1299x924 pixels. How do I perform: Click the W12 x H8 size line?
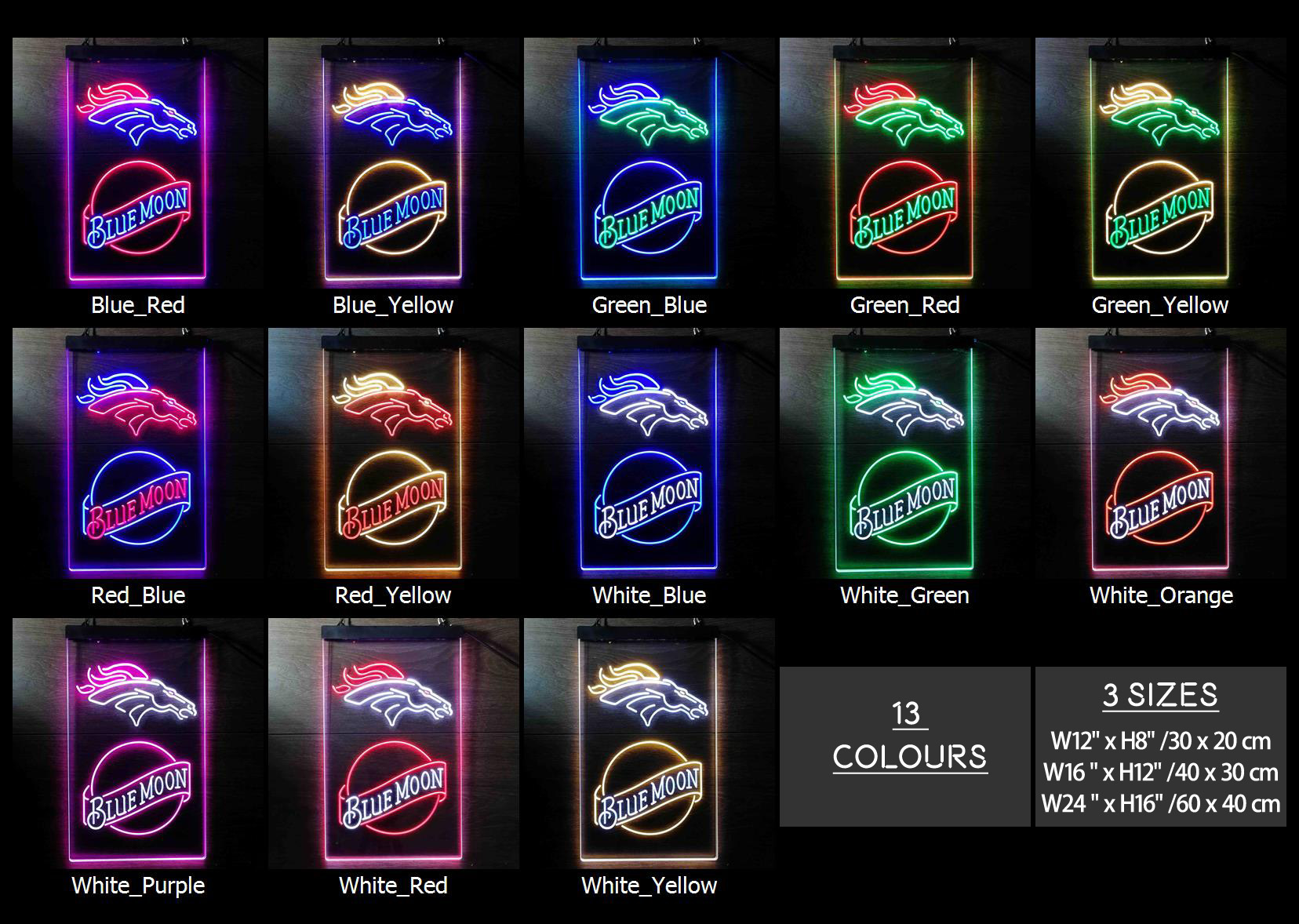pyautogui.click(x=1161, y=741)
